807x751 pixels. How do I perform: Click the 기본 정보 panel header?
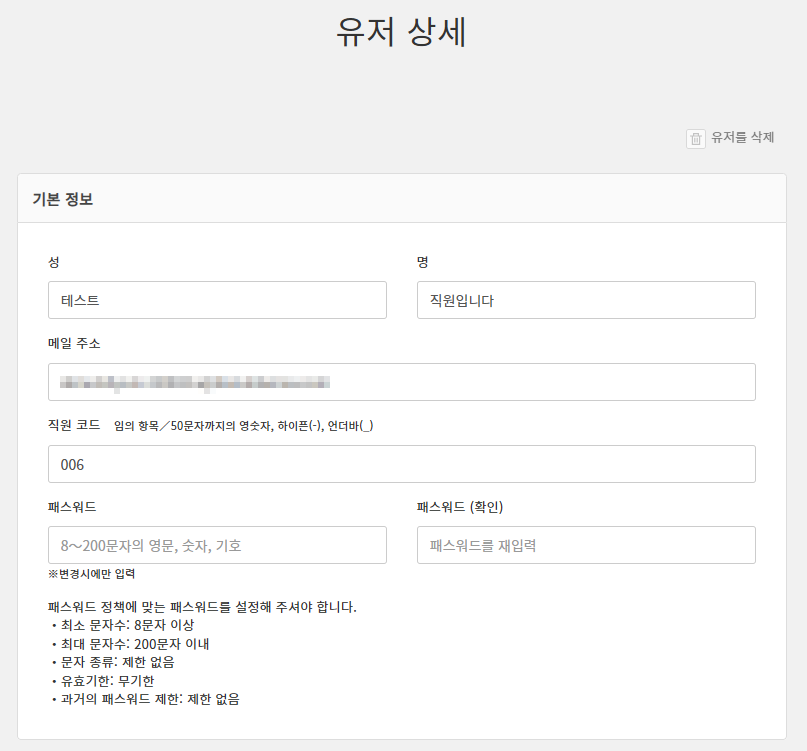point(63,199)
